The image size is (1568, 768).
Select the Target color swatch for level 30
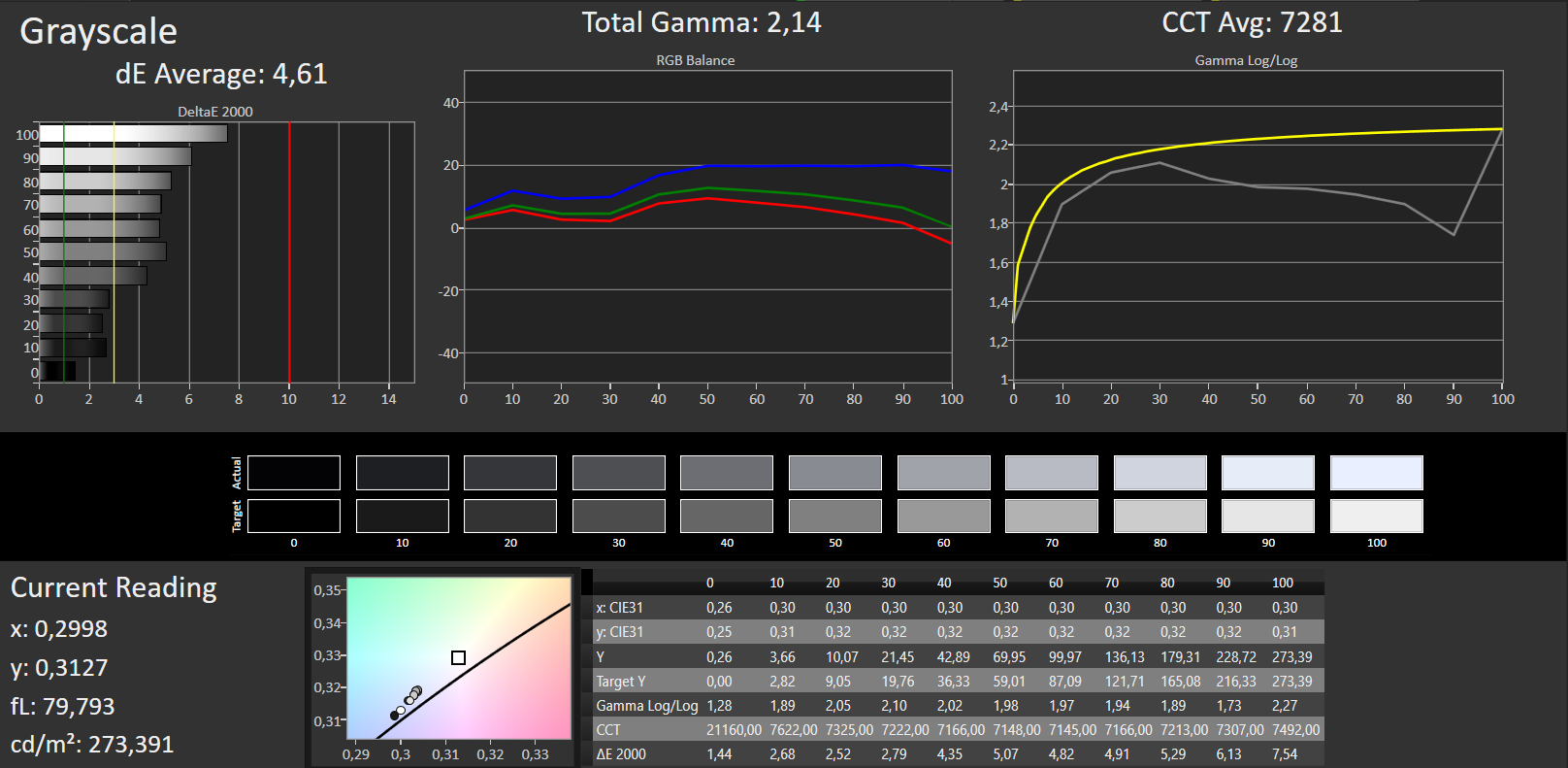619,516
